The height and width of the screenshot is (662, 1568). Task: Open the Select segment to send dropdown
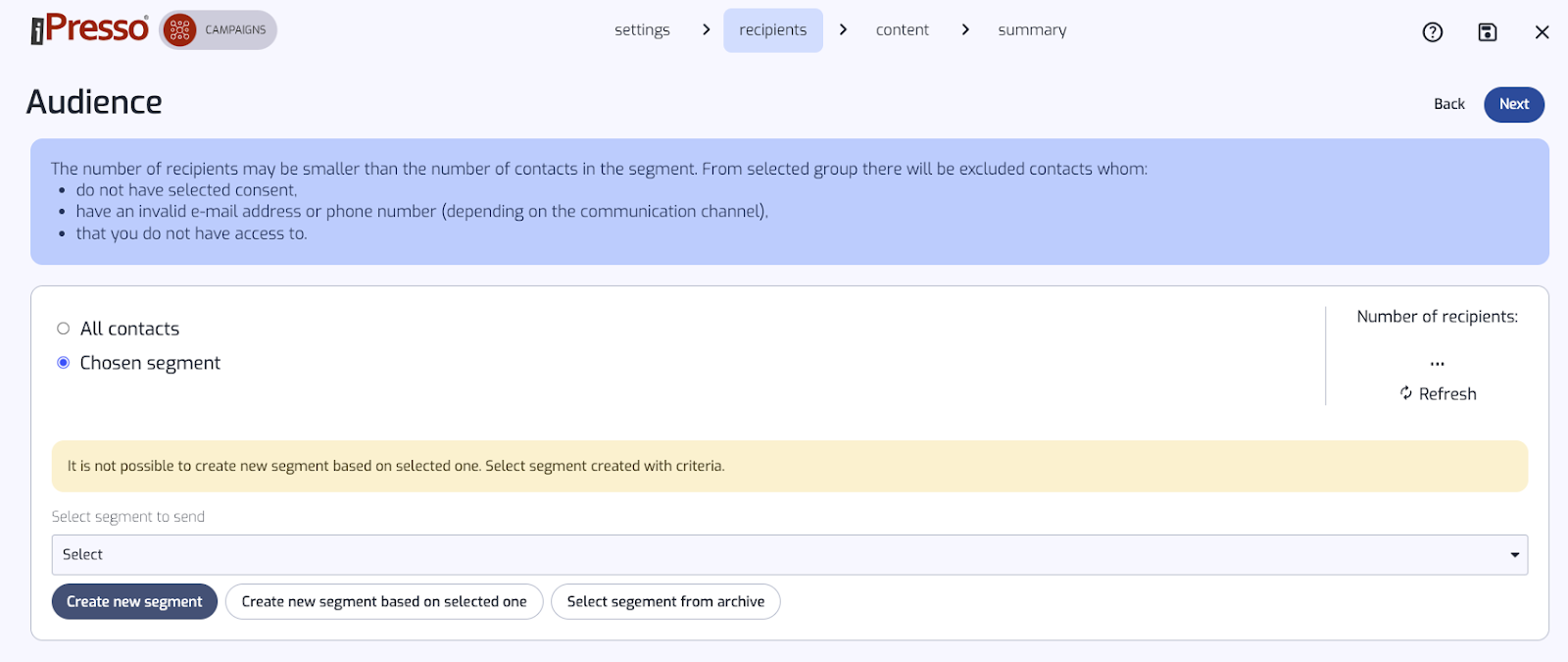(774, 555)
